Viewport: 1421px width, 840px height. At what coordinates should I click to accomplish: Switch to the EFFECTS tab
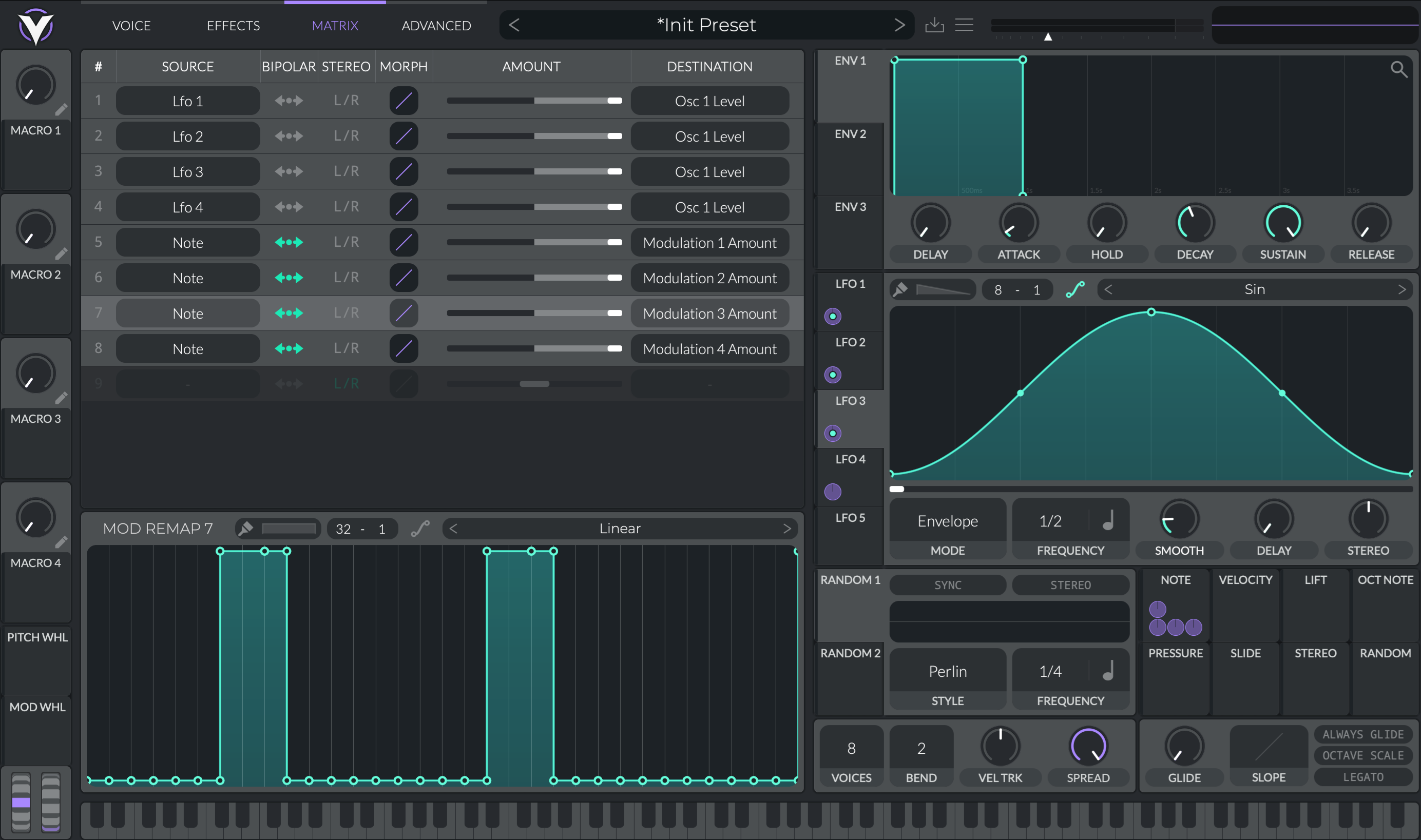click(x=233, y=26)
